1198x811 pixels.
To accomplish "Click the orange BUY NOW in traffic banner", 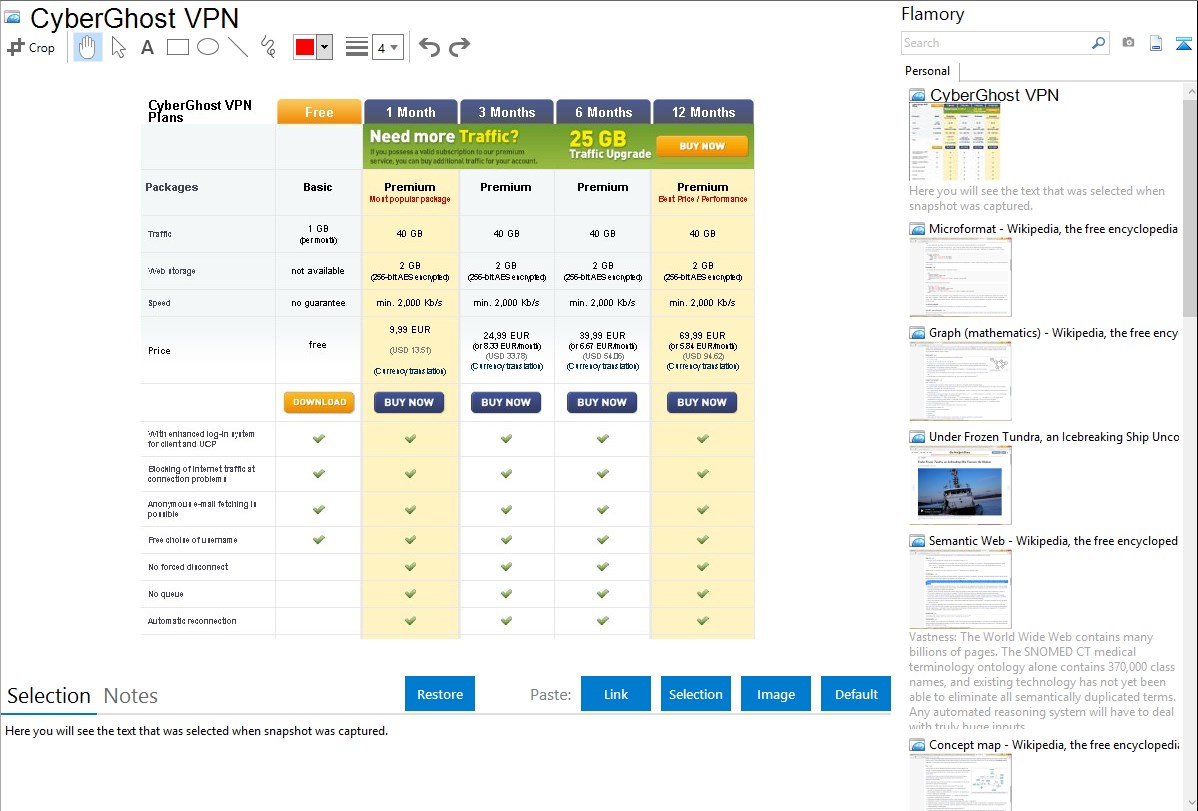I will pyautogui.click(x=702, y=146).
